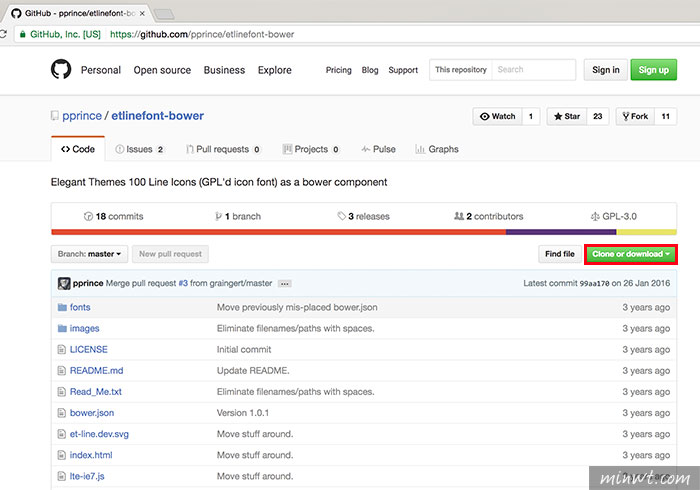This screenshot has height=490, width=700.
Task: Open the fonts folder
Action: pos(80,307)
